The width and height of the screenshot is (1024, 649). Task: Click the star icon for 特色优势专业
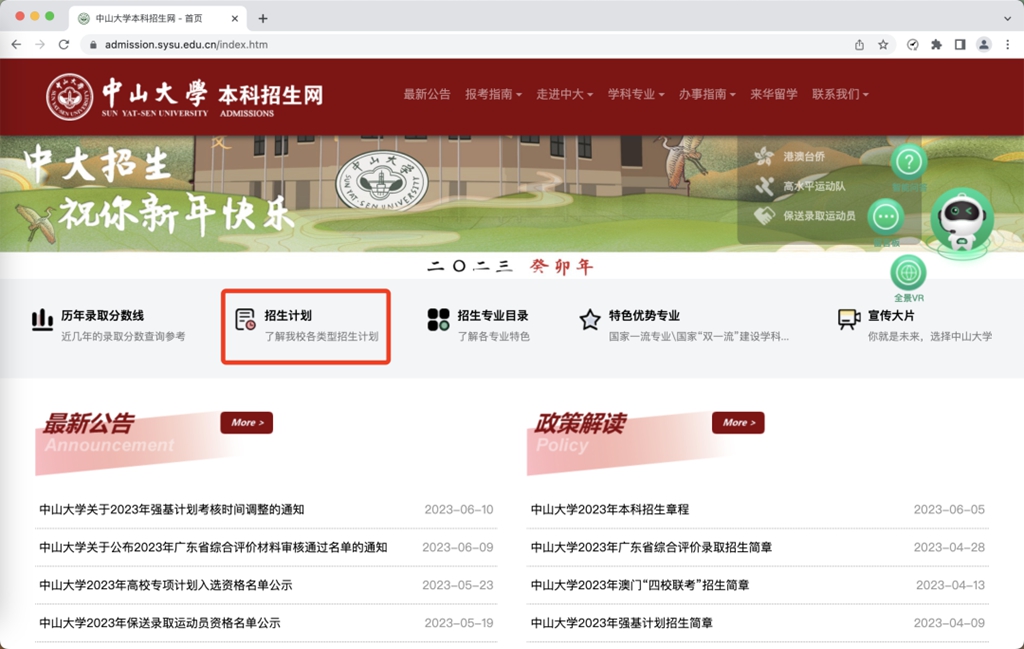(590, 320)
